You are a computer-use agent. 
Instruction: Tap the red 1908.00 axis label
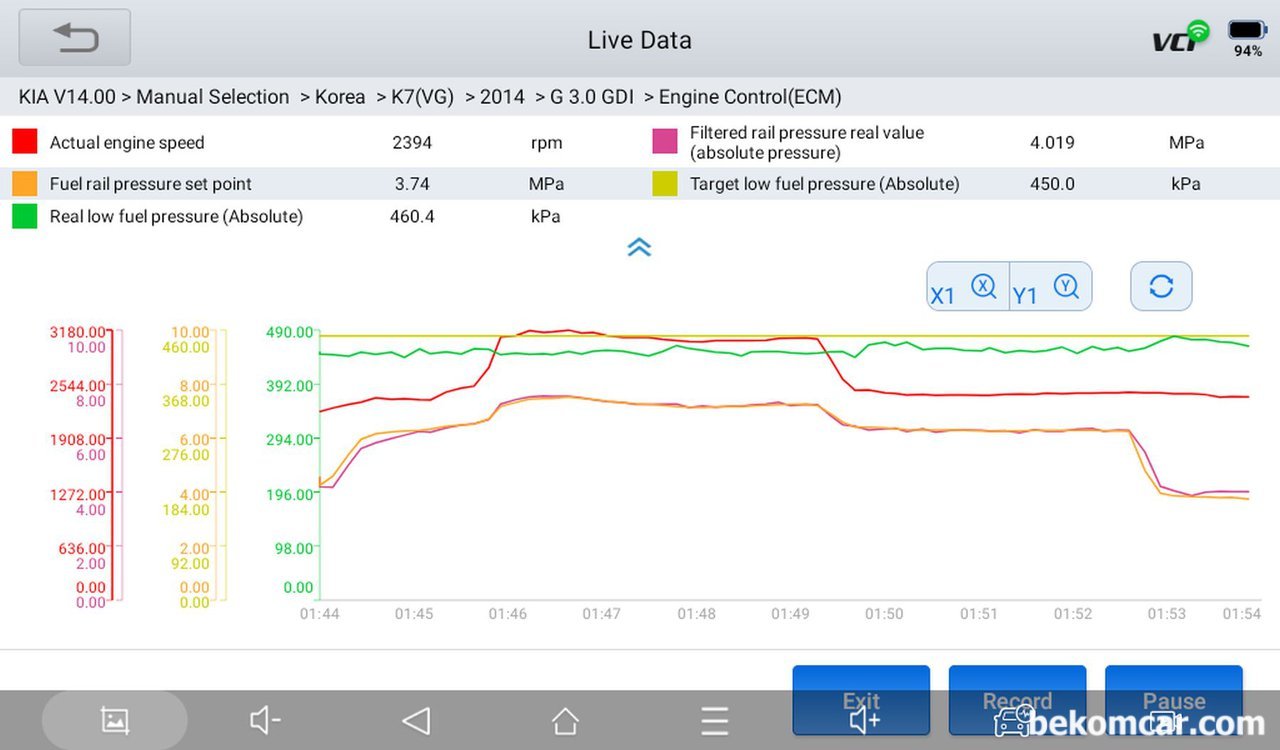click(78, 440)
